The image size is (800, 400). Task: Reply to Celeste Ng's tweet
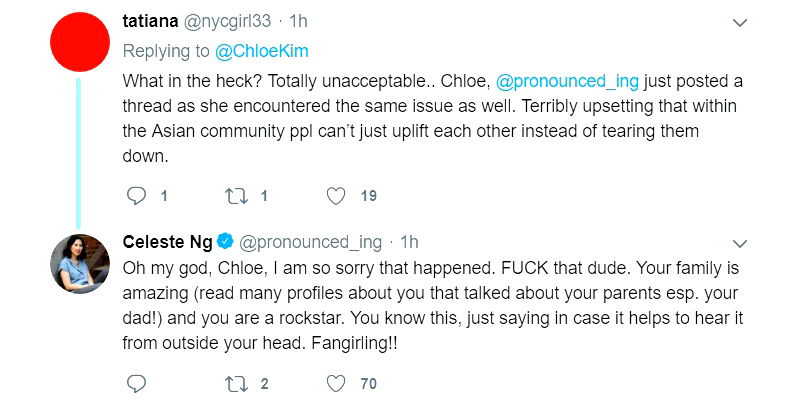(x=138, y=382)
